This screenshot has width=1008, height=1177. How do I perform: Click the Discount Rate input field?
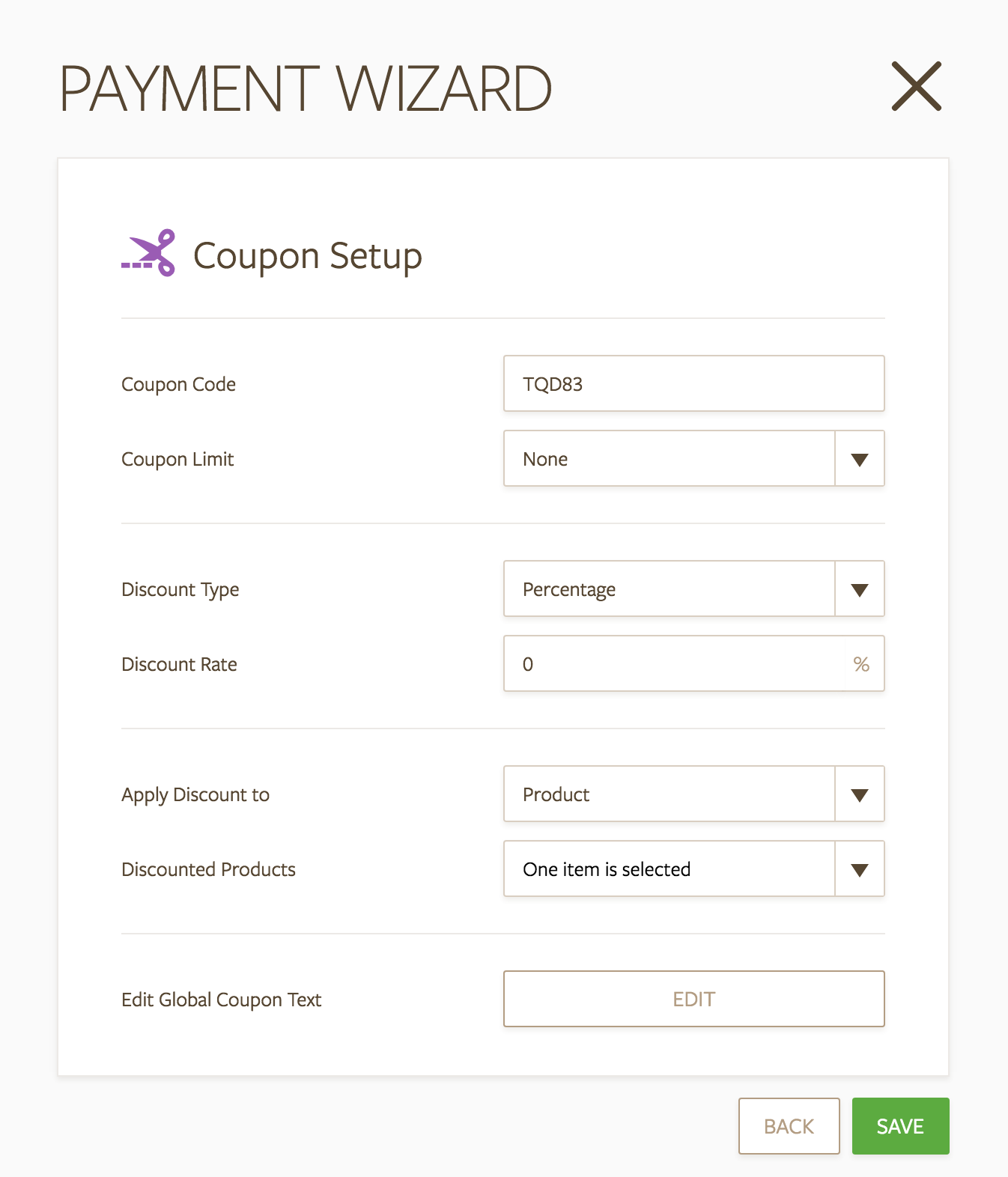pos(674,663)
